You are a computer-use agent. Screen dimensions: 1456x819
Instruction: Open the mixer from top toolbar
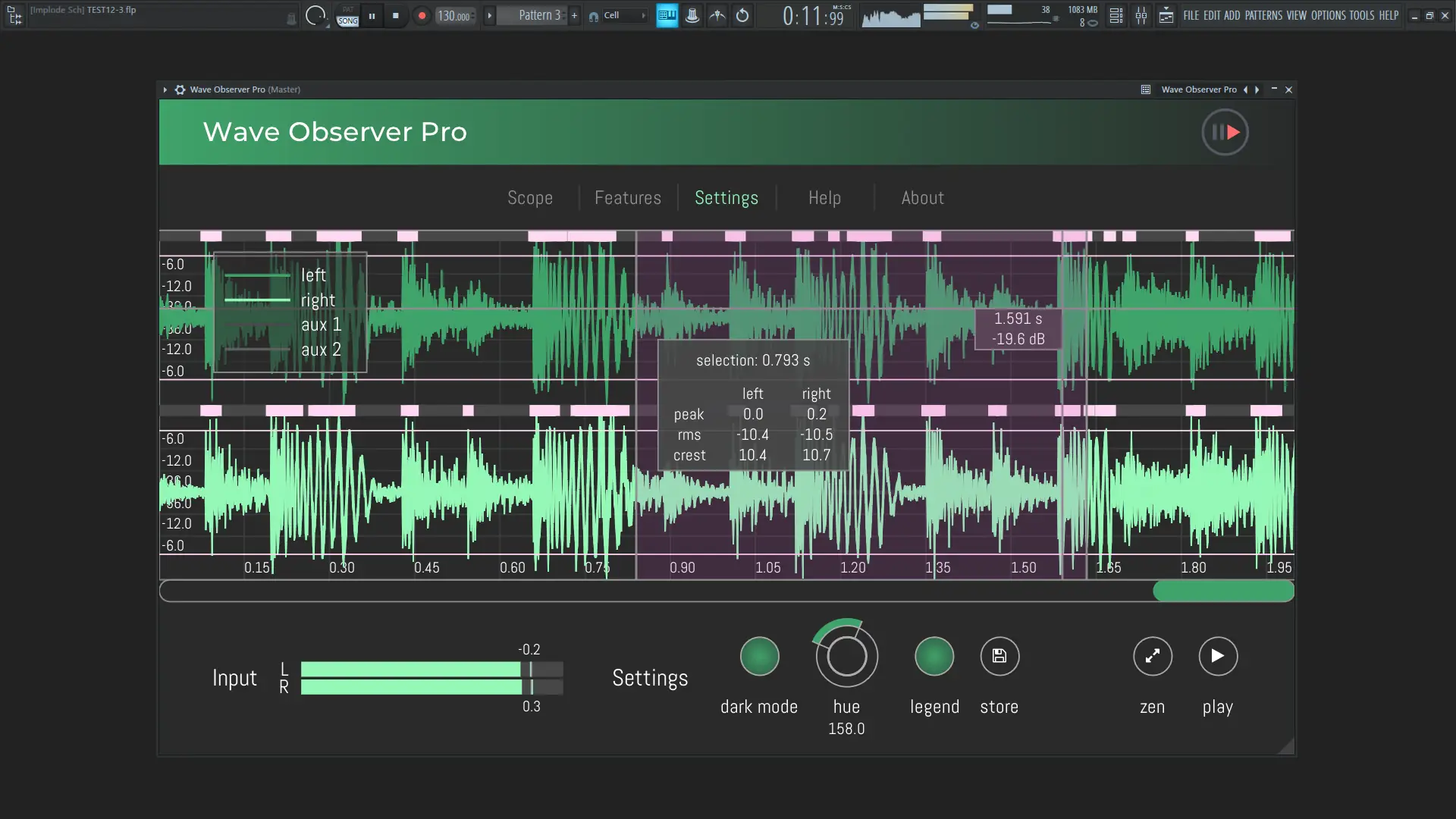point(1141,16)
